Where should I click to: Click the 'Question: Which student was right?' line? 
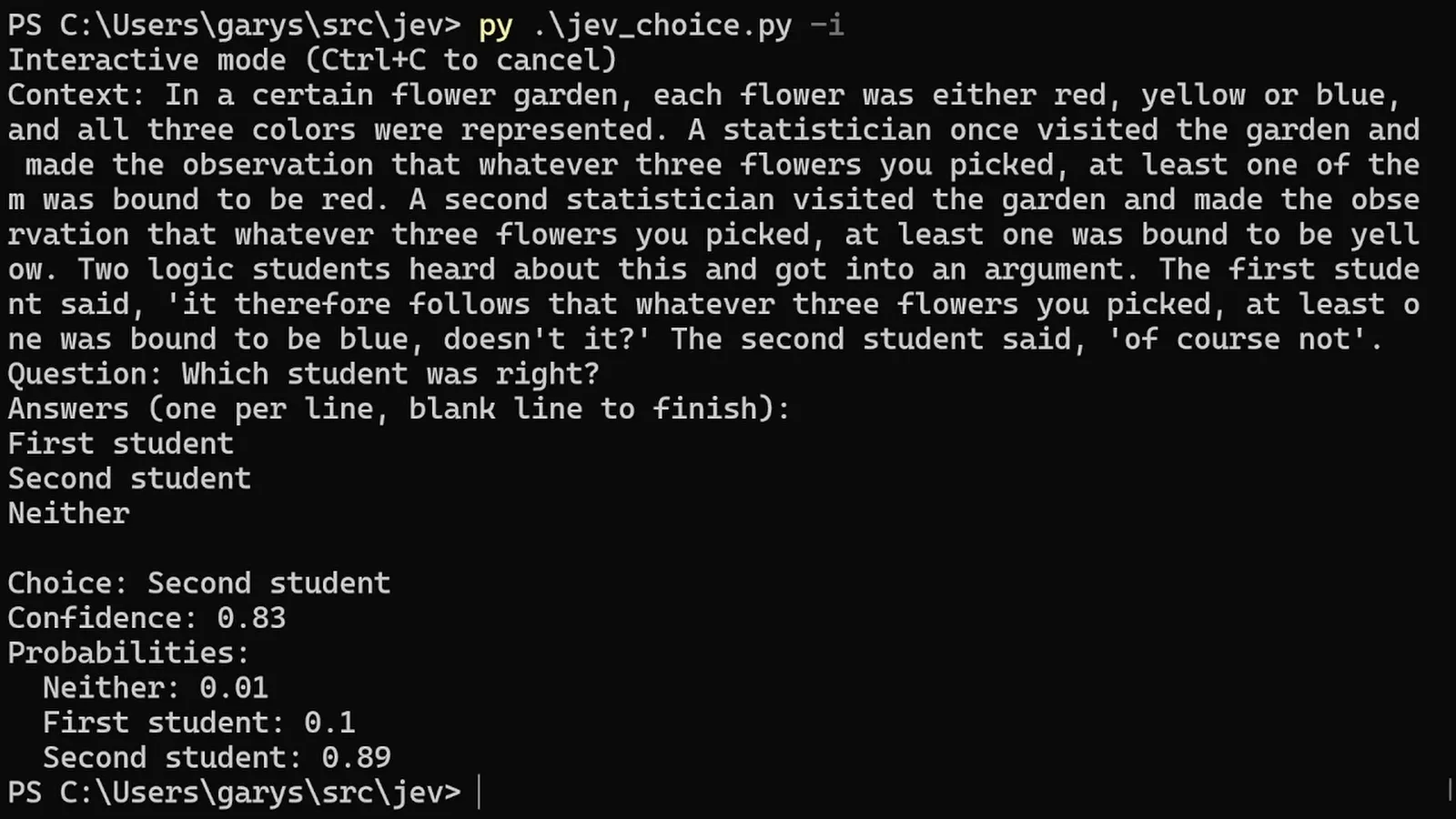(304, 374)
